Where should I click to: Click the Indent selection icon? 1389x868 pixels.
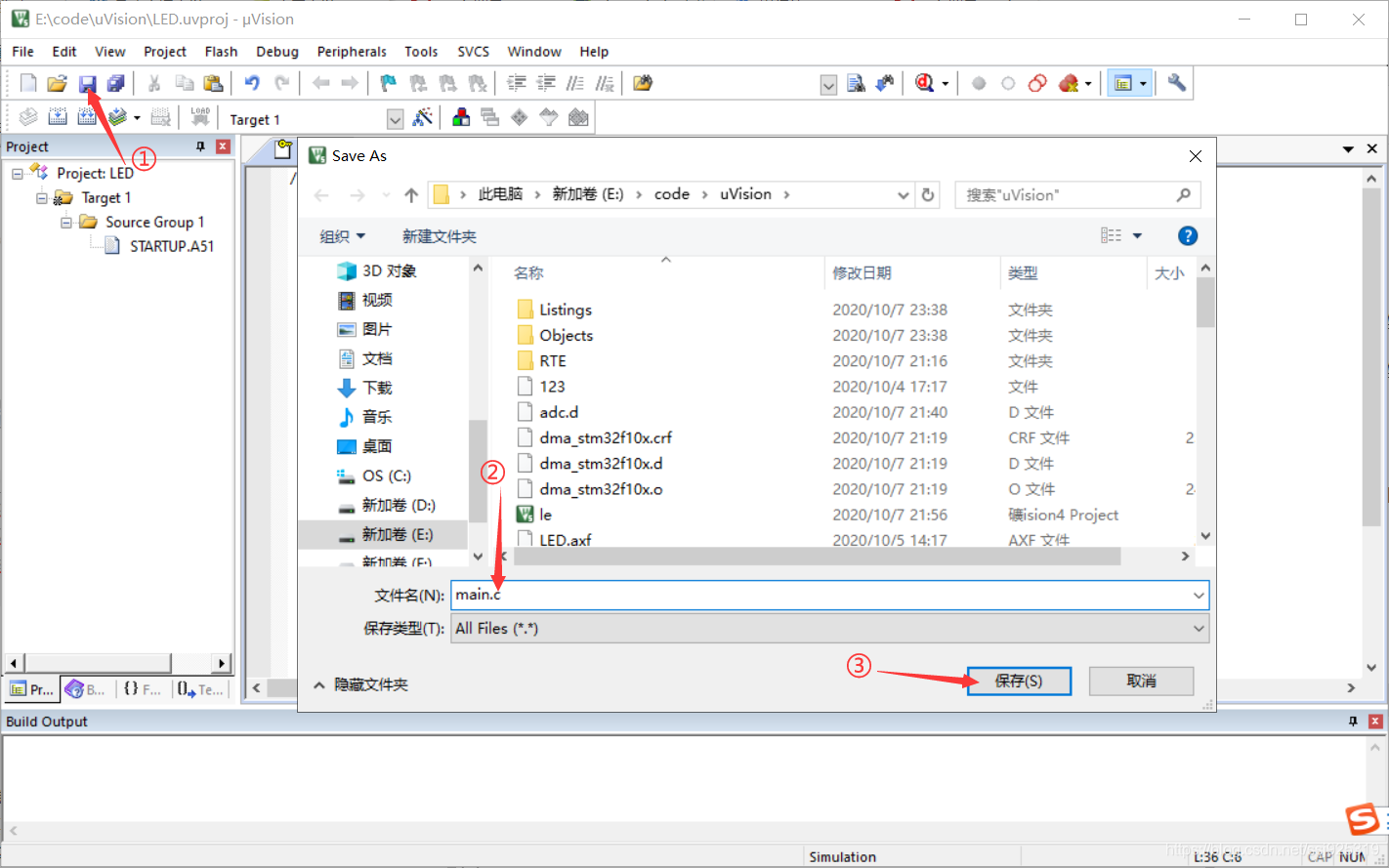517,84
